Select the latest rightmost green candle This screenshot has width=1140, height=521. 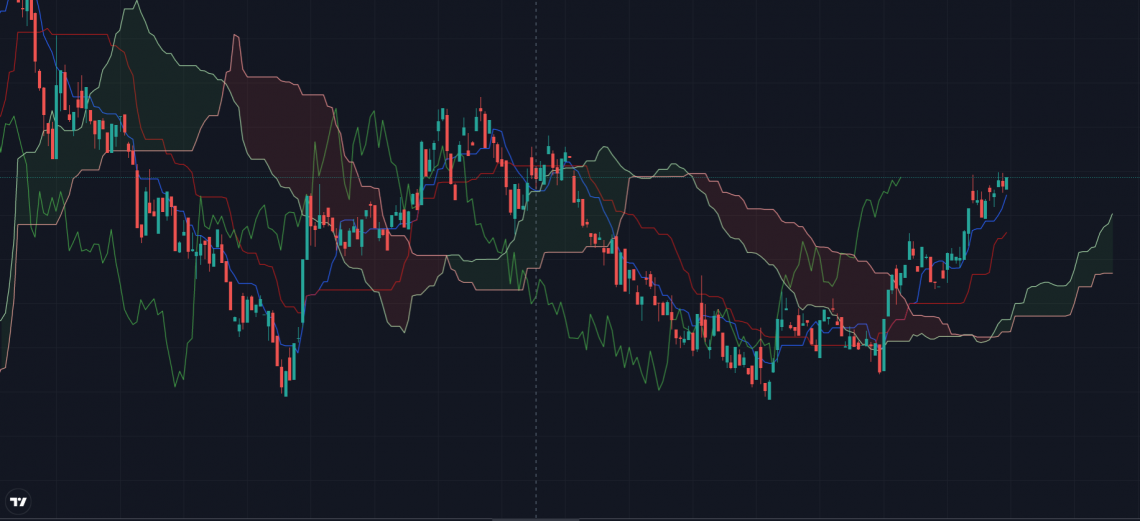point(1006,183)
